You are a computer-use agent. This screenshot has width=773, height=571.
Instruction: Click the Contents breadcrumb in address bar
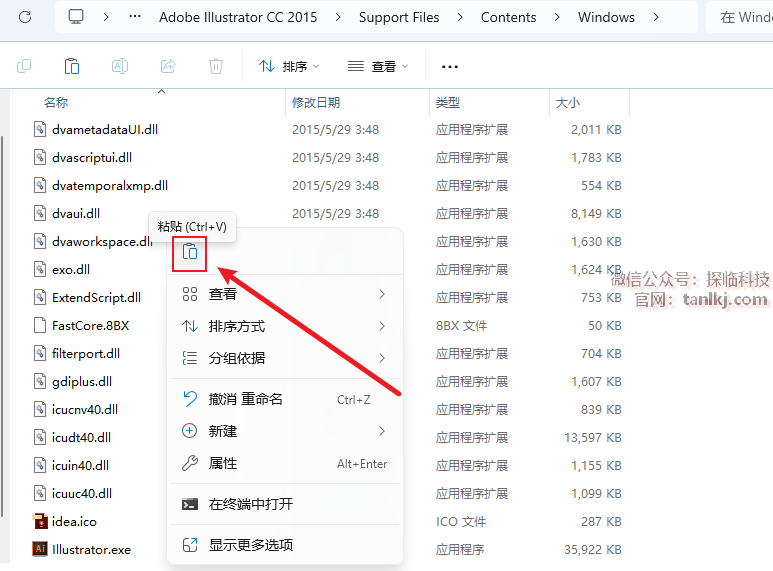(508, 17)
